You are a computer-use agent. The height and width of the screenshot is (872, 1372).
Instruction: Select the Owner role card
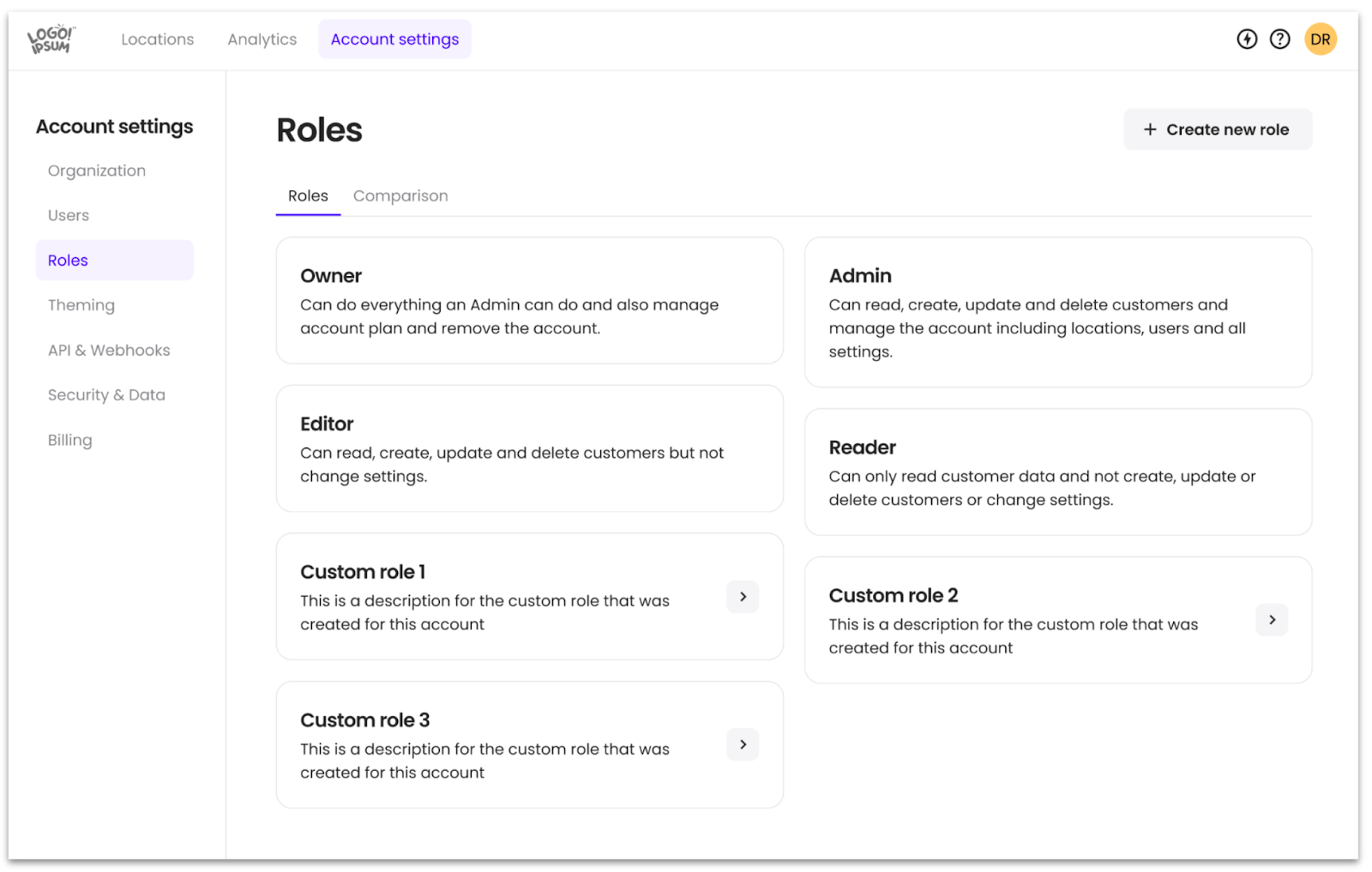coord(529,301)
